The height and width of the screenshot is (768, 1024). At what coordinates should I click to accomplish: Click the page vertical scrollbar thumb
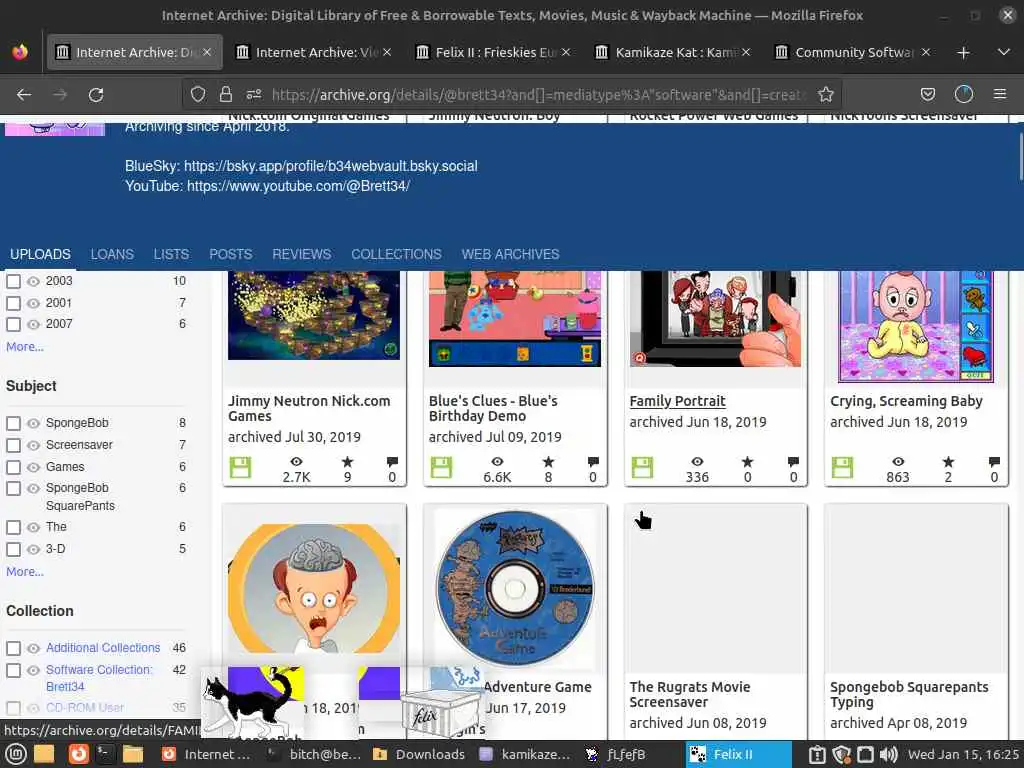pos(1020,157)
